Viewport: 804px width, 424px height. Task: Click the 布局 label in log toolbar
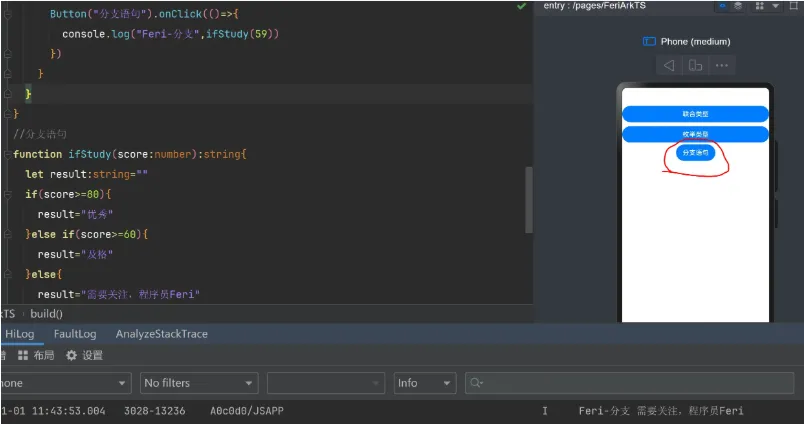[x=44, y=355]
